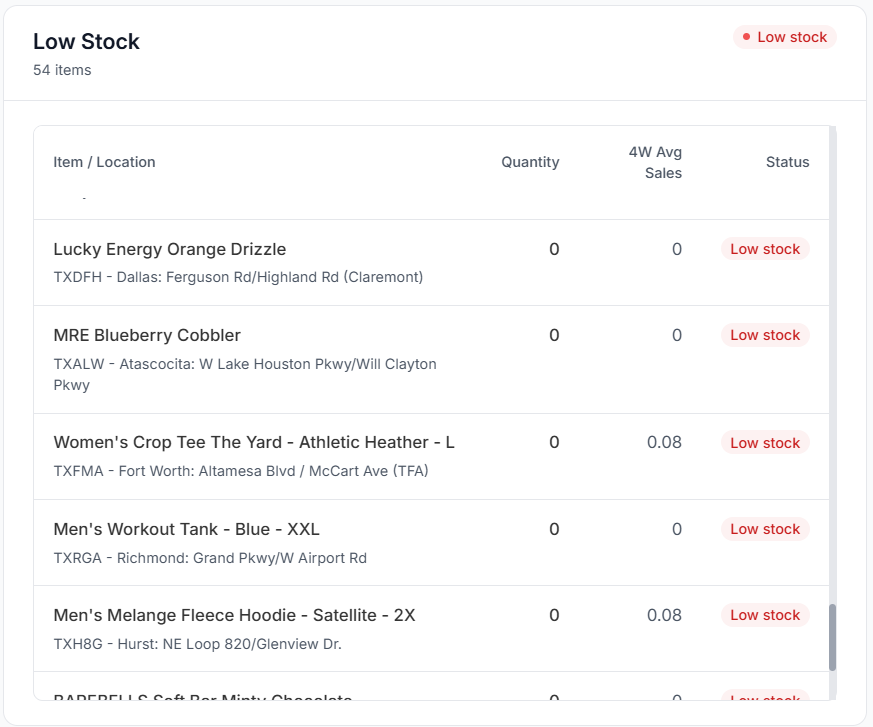
Task: Click the 4W Avg Sales column header
Action: click(655, 163)
